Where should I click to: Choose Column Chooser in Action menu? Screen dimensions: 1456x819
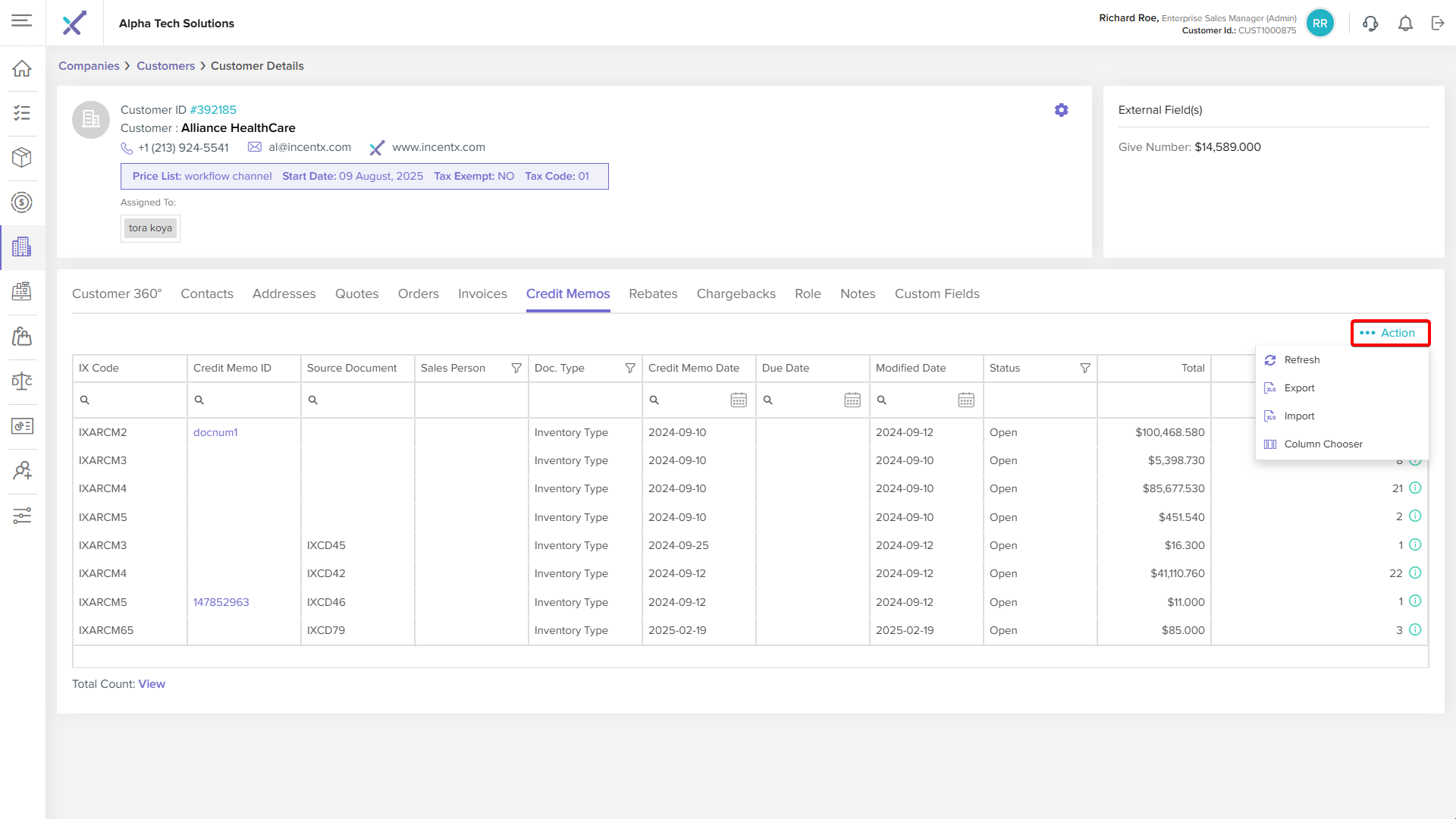1323,444
